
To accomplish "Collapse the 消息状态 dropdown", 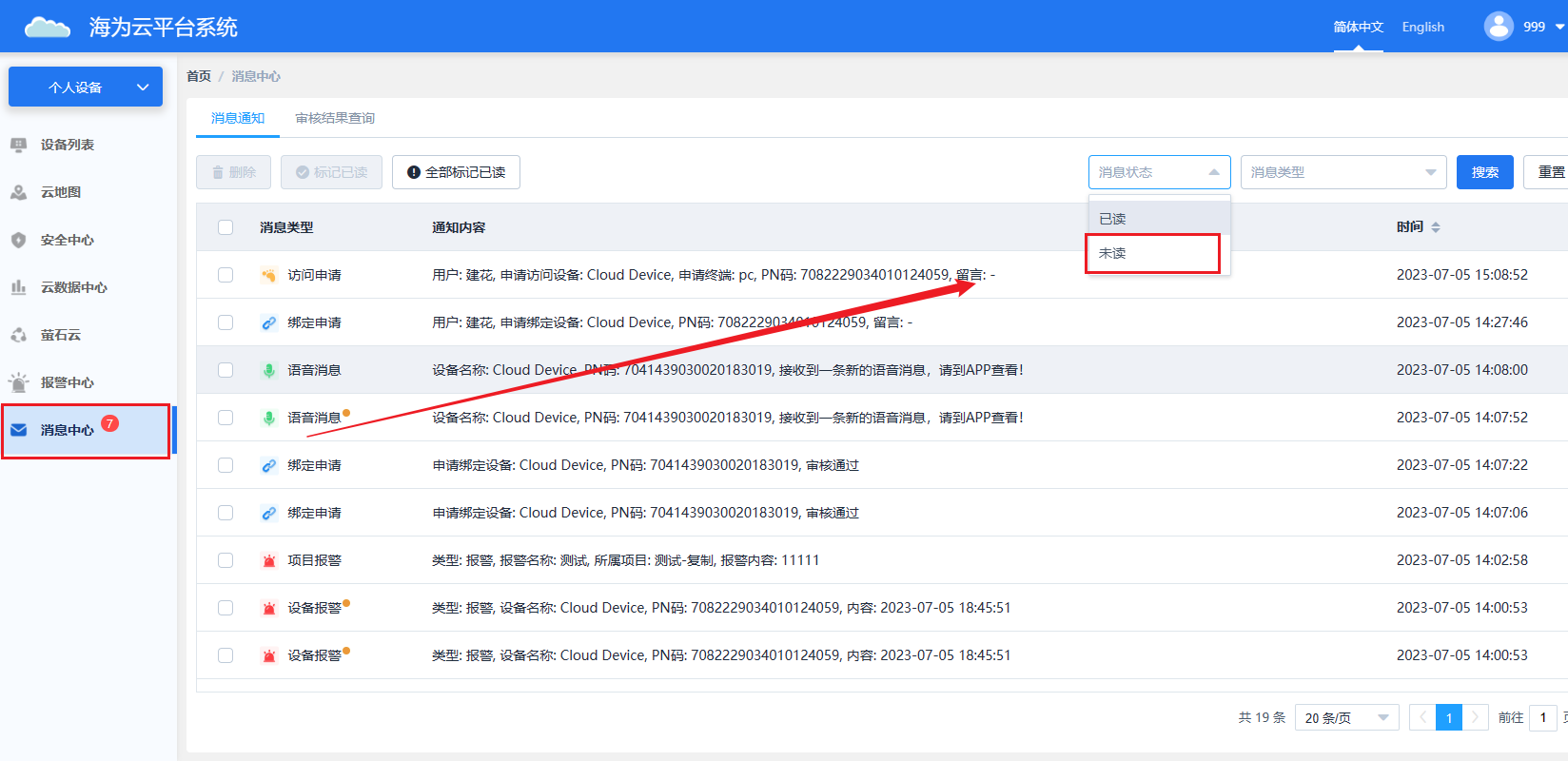I will click(x=1159, y=172).
